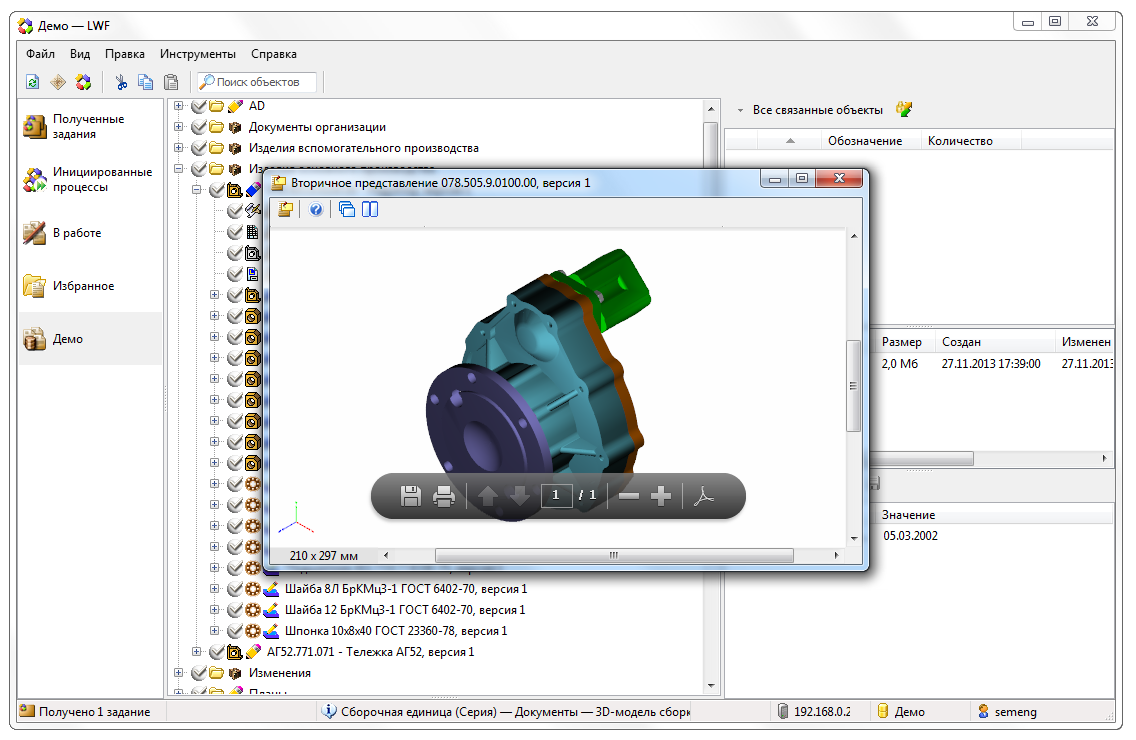This screenshot has width=1136, height=740.
Task: Open the Вид menu
Action: pyautogui.click(x=80, y=54)
